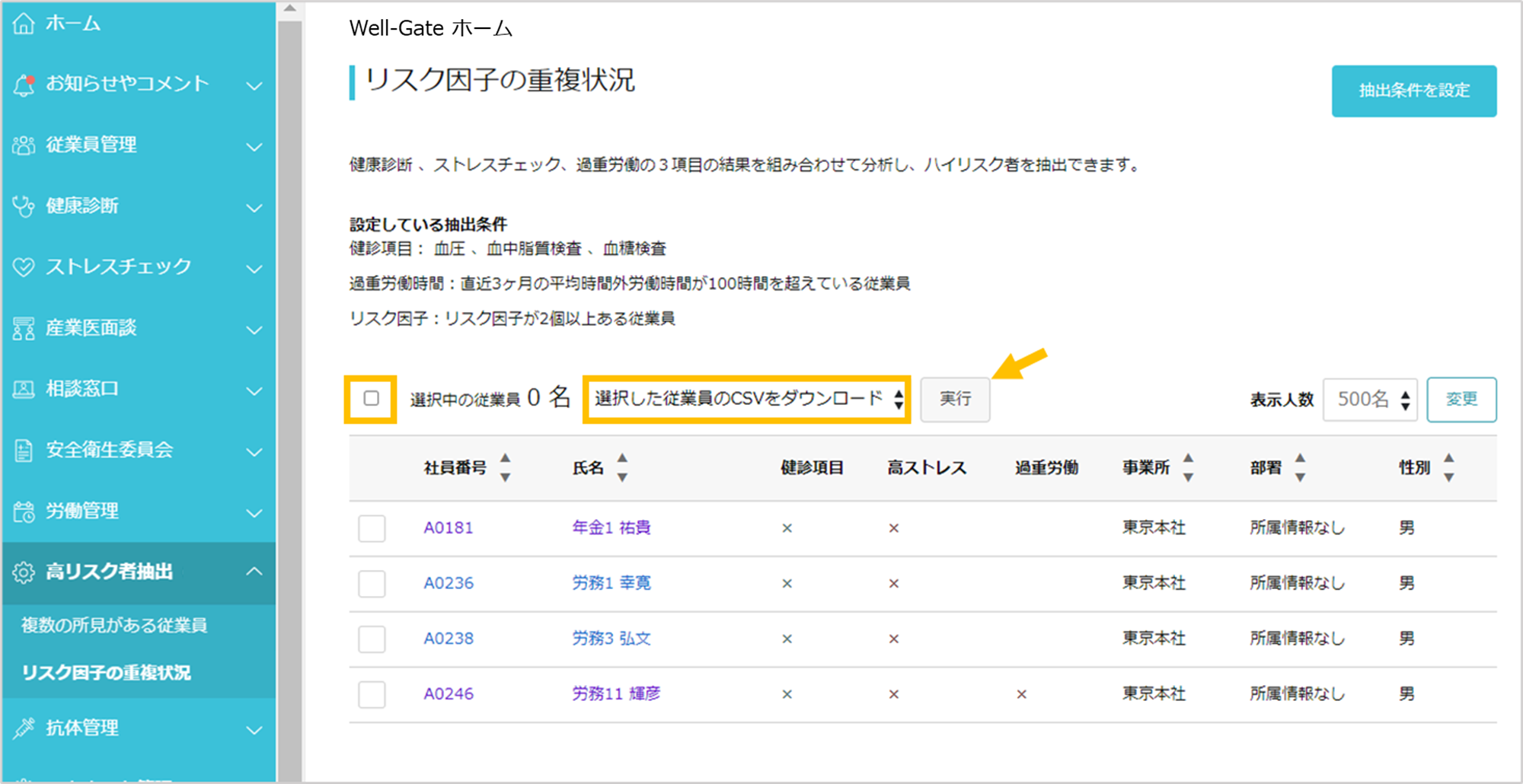Screen dimensions: 1523x784
Task: Click Well-Gate ホーム breadcrumb text
Action: click(430, 28)
